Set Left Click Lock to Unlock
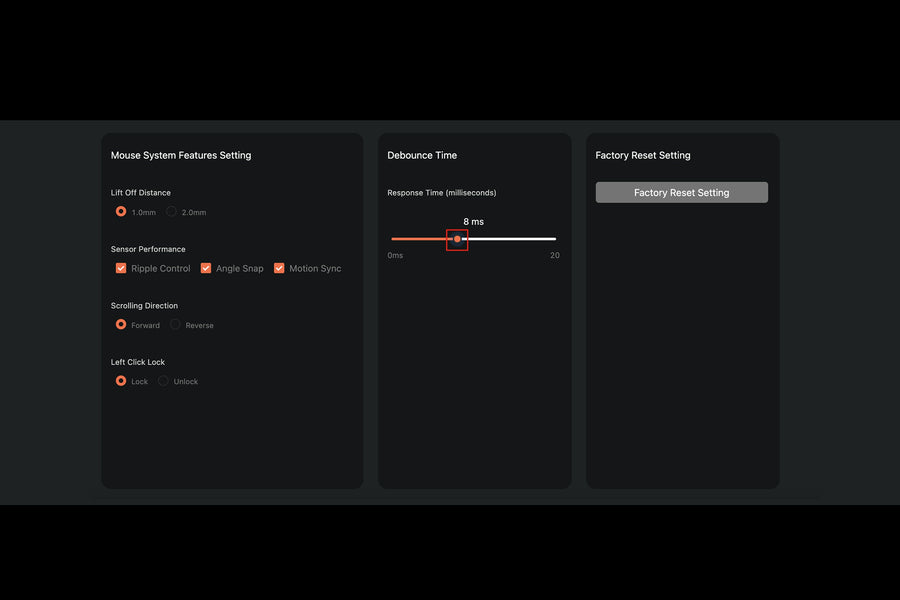This screenshot has height=600, width=900. click(163, 381)
